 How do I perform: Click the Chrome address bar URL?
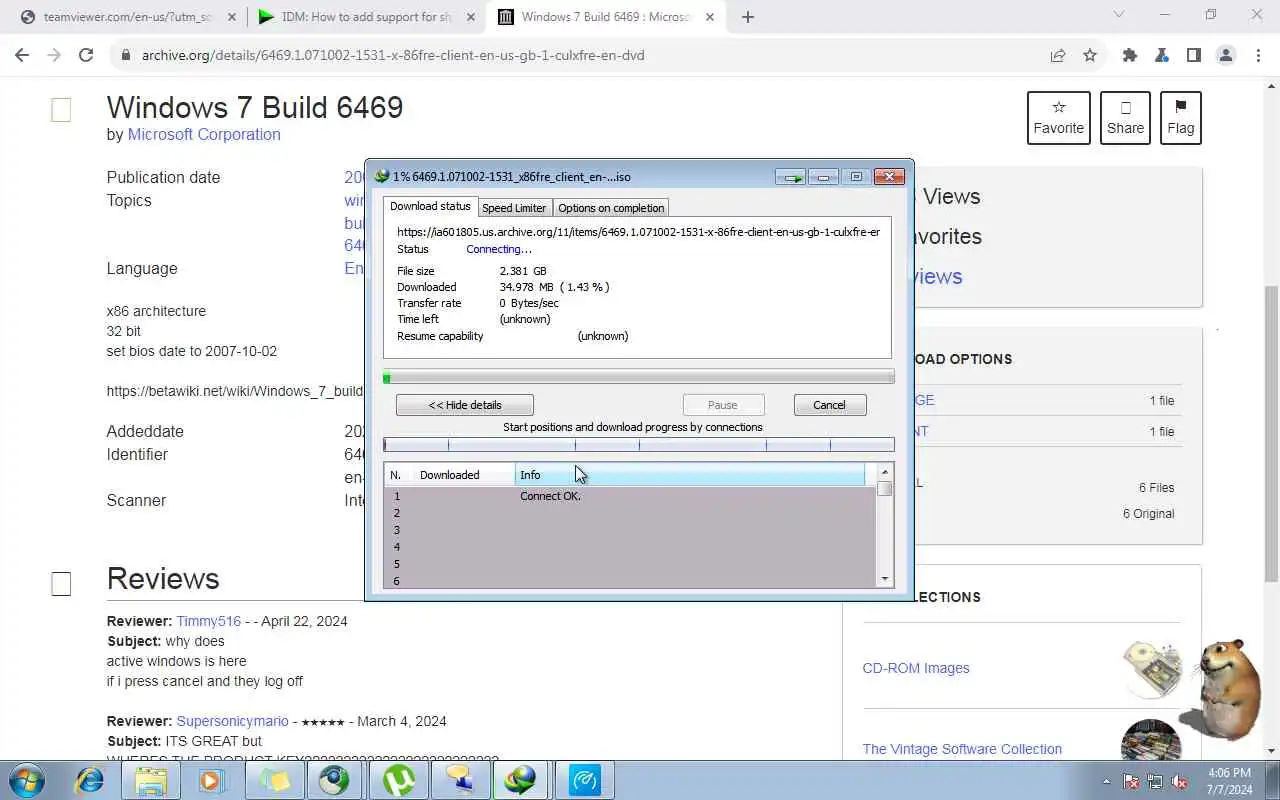point(393,56)
